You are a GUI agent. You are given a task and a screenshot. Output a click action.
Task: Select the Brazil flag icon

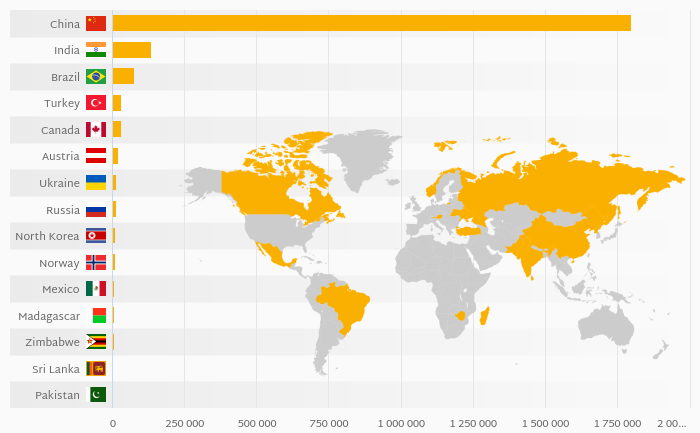96,76
